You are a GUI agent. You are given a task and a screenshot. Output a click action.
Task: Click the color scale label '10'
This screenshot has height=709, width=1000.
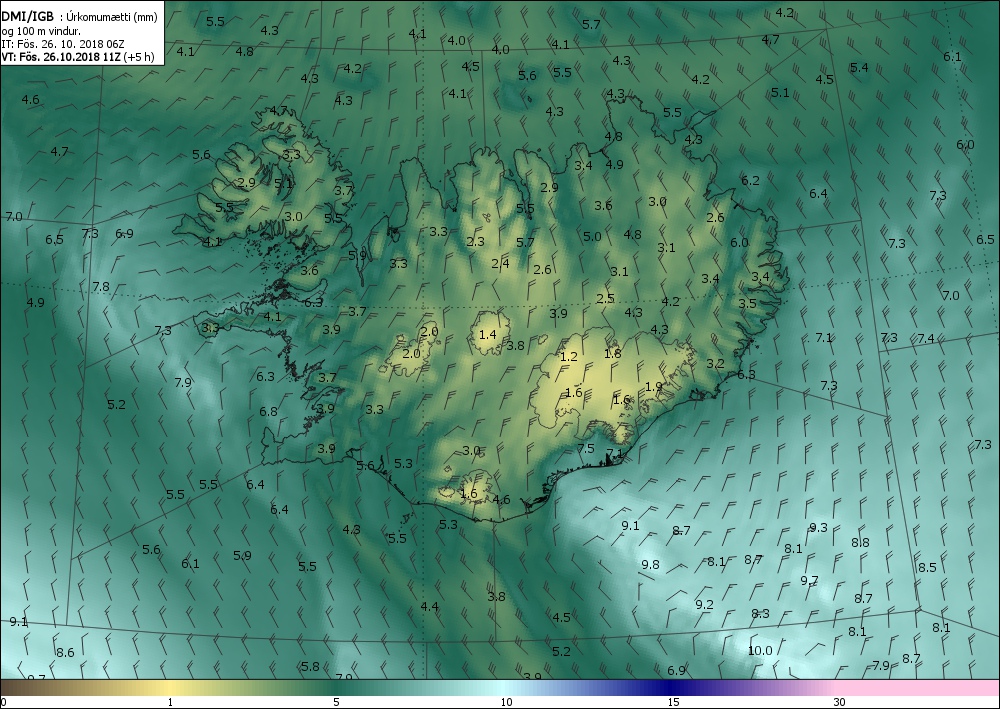(x=506, y=703)
